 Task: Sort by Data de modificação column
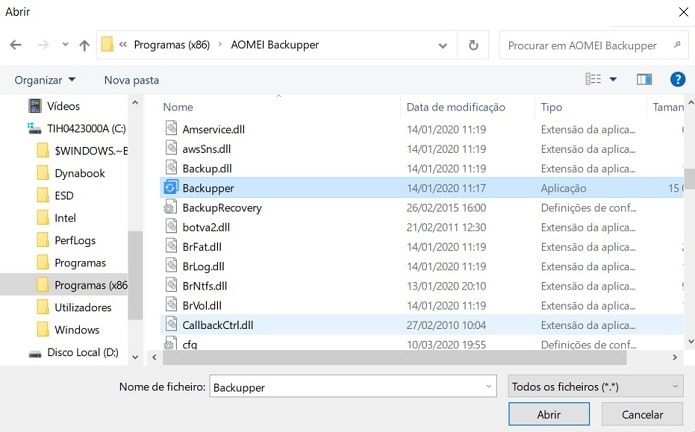point(456,107)
